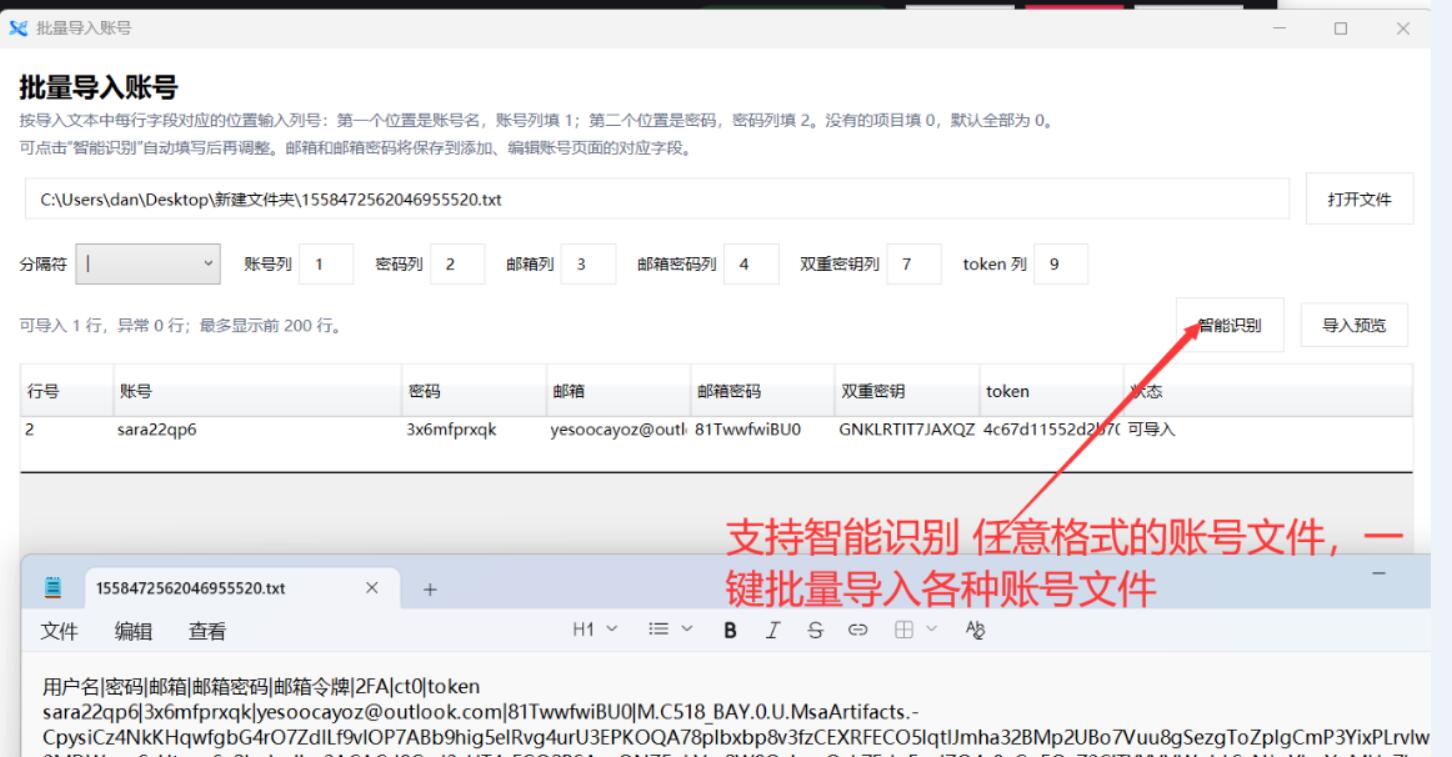Click the 账号列 number field
Viewport: 1452px width, 757px height.
326,265
